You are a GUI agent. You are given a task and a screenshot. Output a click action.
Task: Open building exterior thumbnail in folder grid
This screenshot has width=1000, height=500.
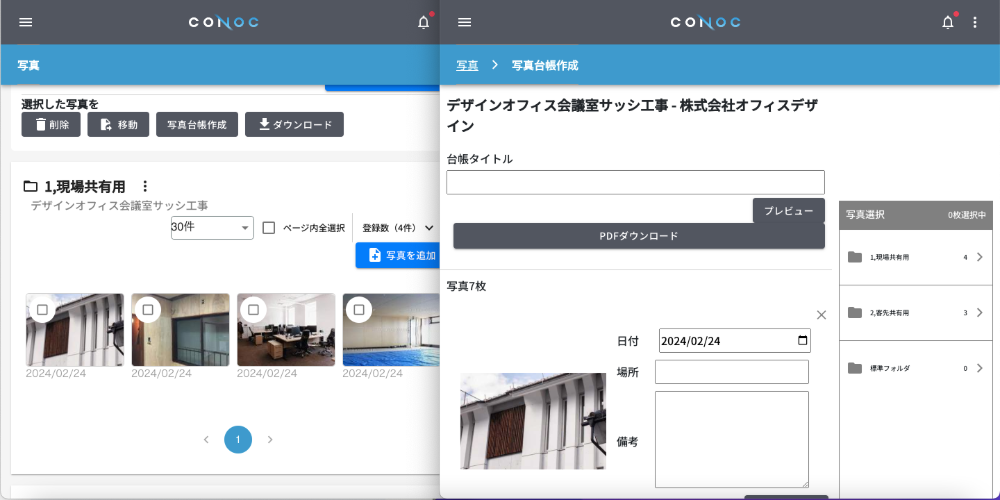[x=75, y=330]
